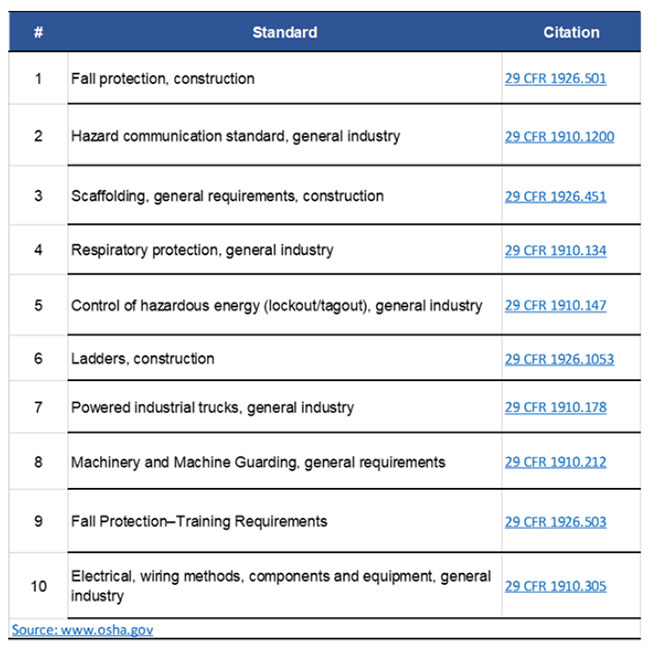
Task: Click the "Electrical, wiring methods" standard cell
Action: point(281,586)
